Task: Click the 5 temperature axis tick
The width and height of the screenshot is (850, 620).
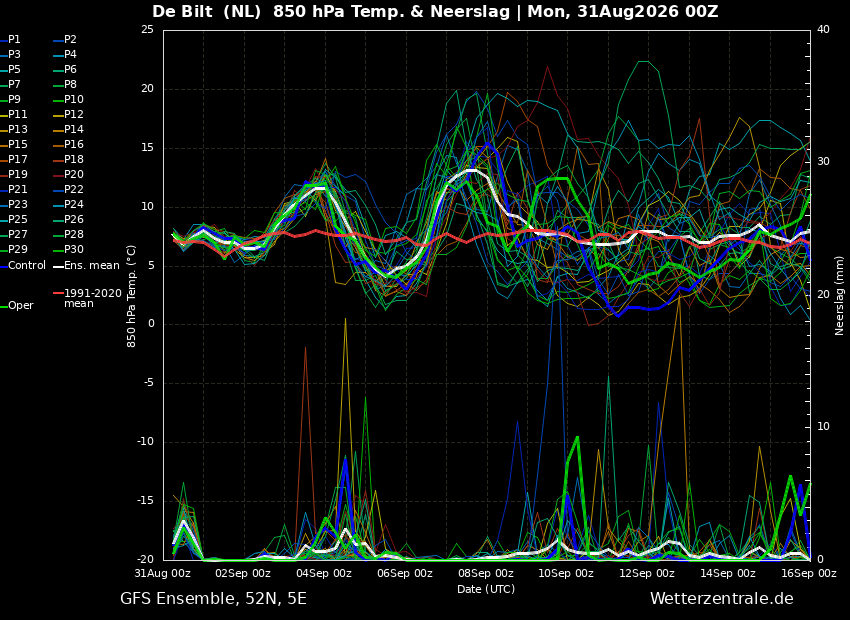Action: tap(151, 266)
